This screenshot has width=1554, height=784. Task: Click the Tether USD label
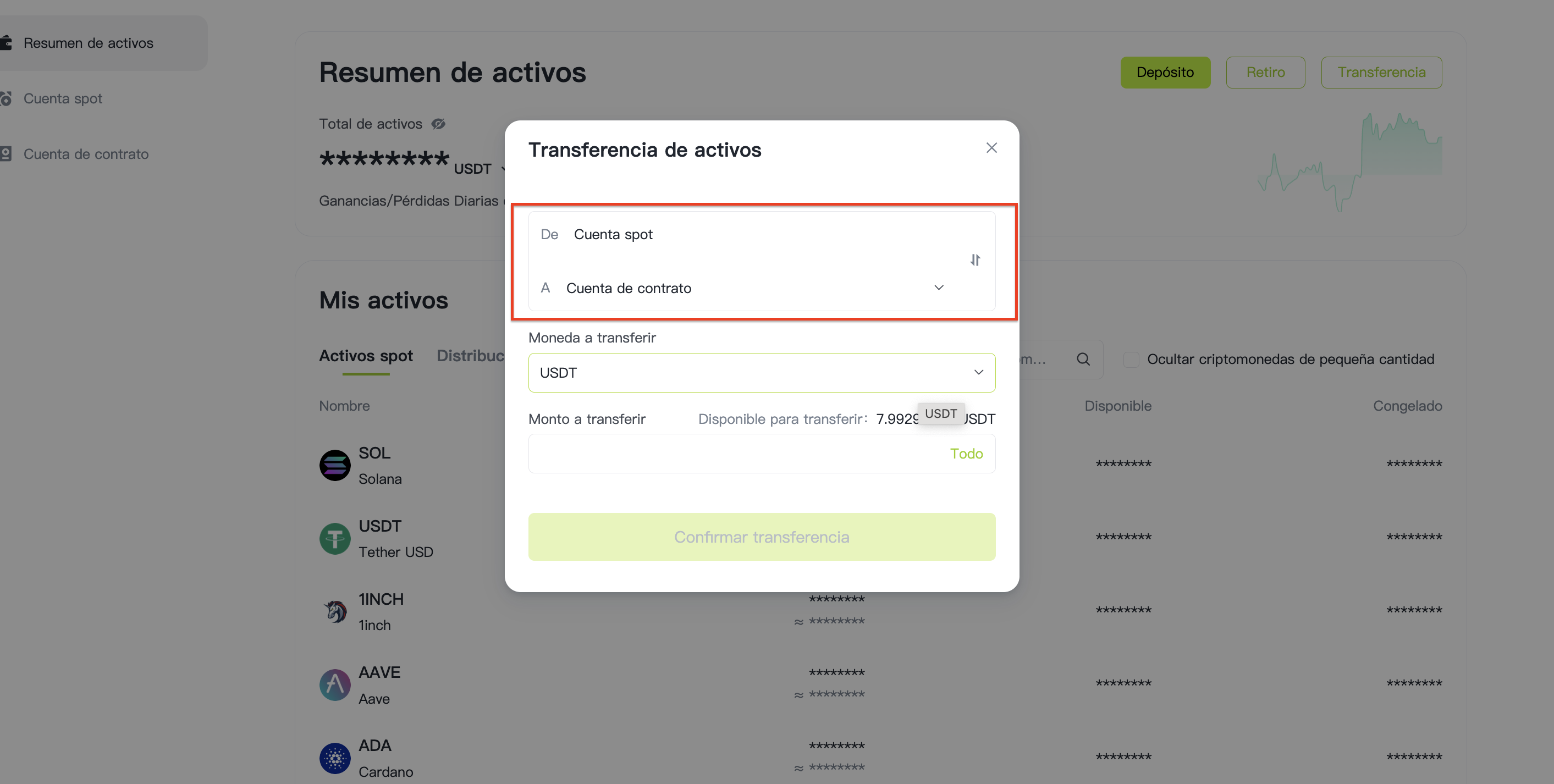click(396, 552)
